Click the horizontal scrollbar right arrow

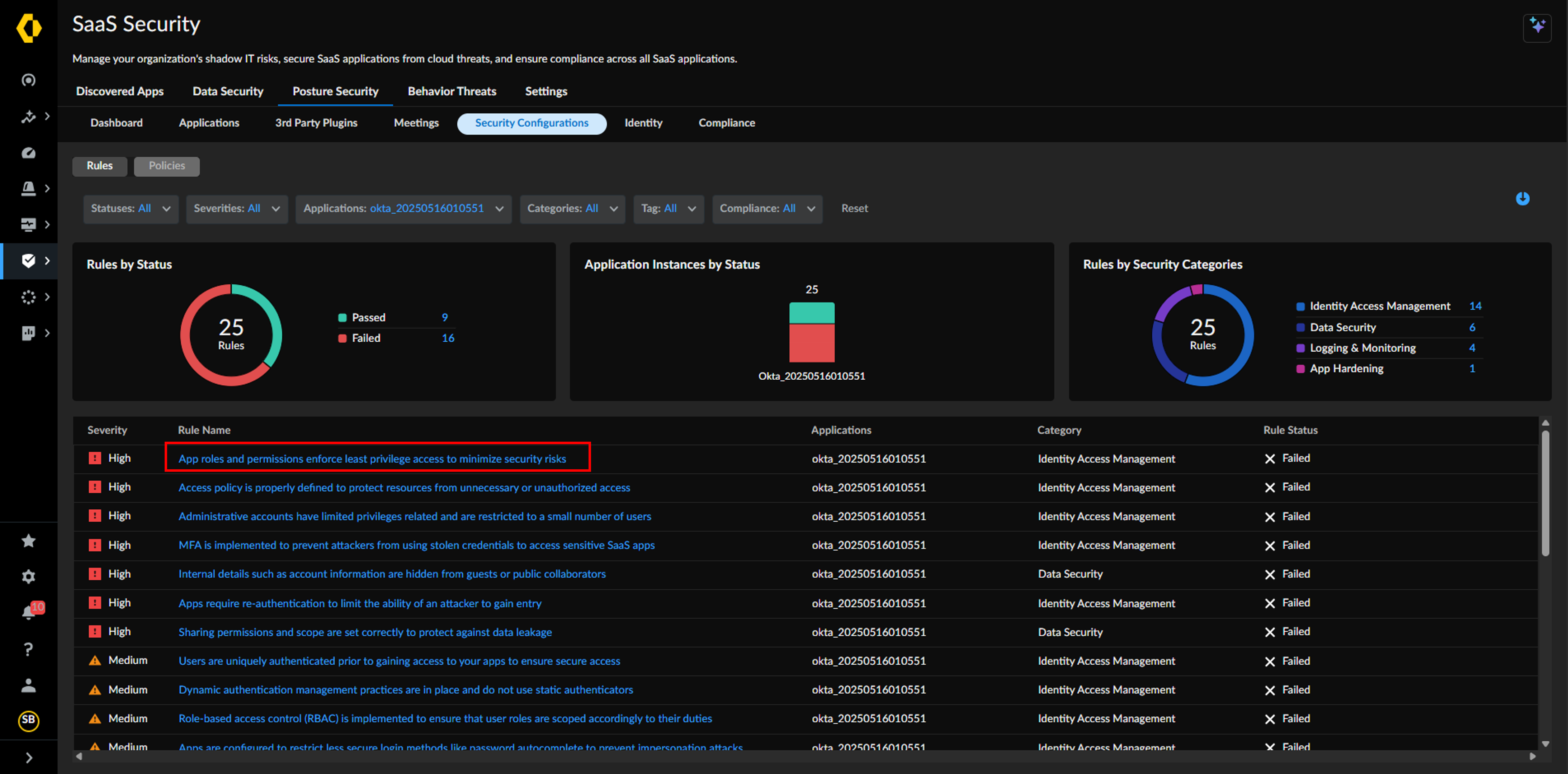point(1532,756)
